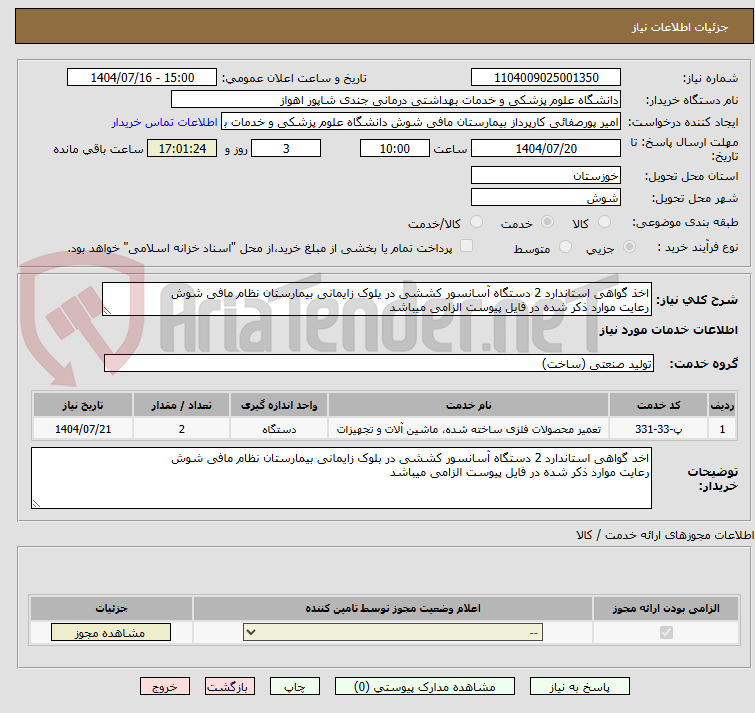
Task: Click the توضیحات خریدار text area
Action: point(341,478)
